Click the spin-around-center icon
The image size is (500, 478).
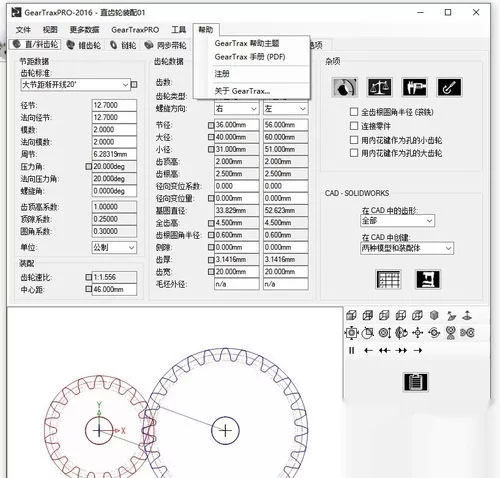coord(434,333)
